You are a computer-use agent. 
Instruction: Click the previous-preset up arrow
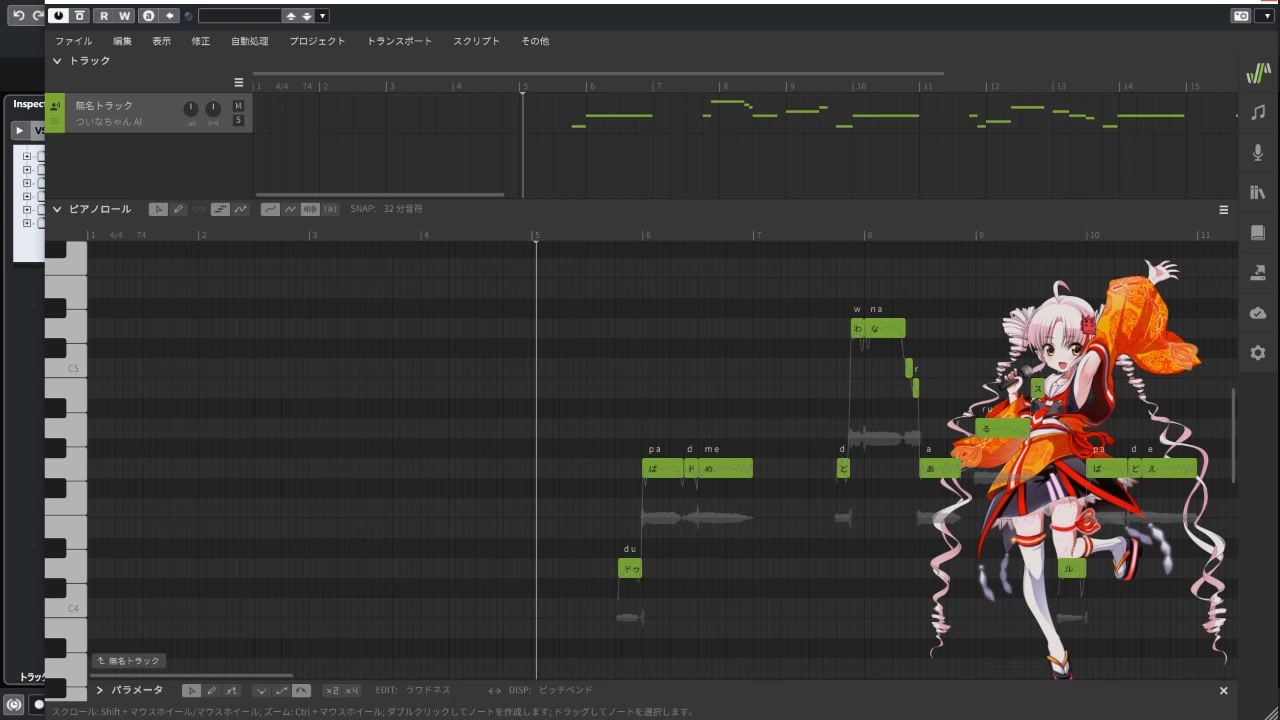[291, 16]
